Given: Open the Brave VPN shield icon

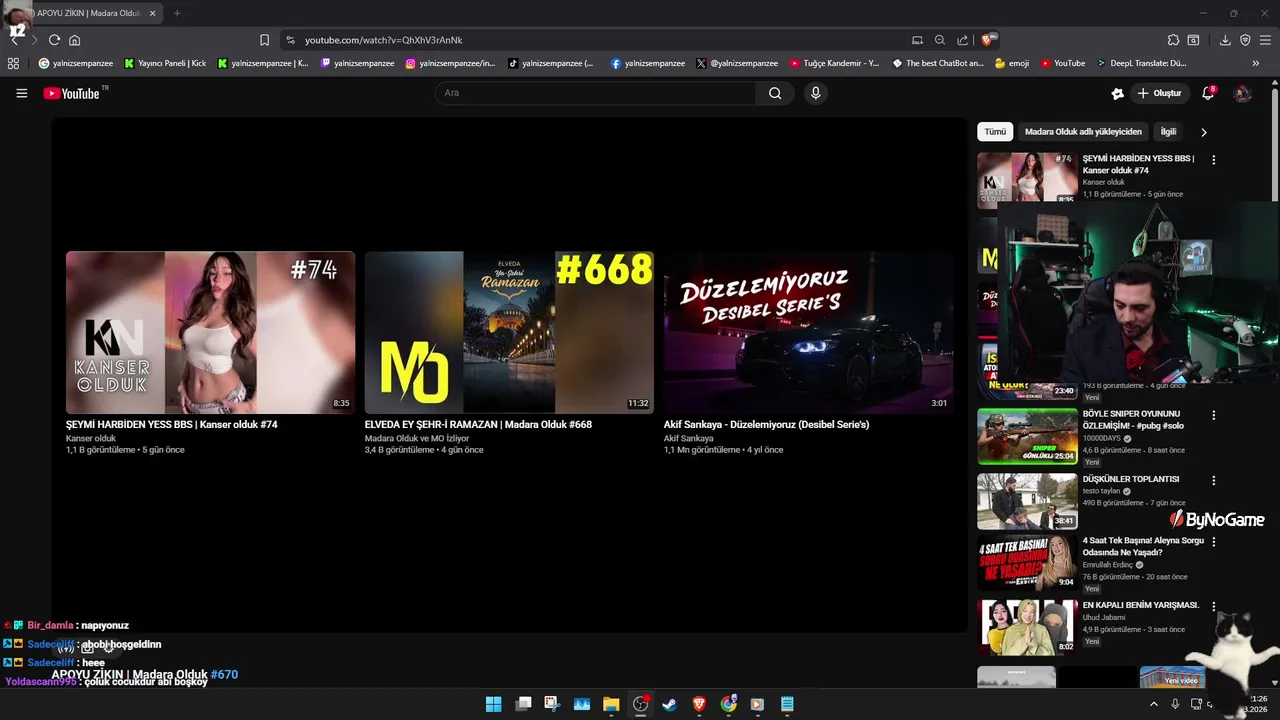Looking at the screenshot, I should pos(1245,40).
